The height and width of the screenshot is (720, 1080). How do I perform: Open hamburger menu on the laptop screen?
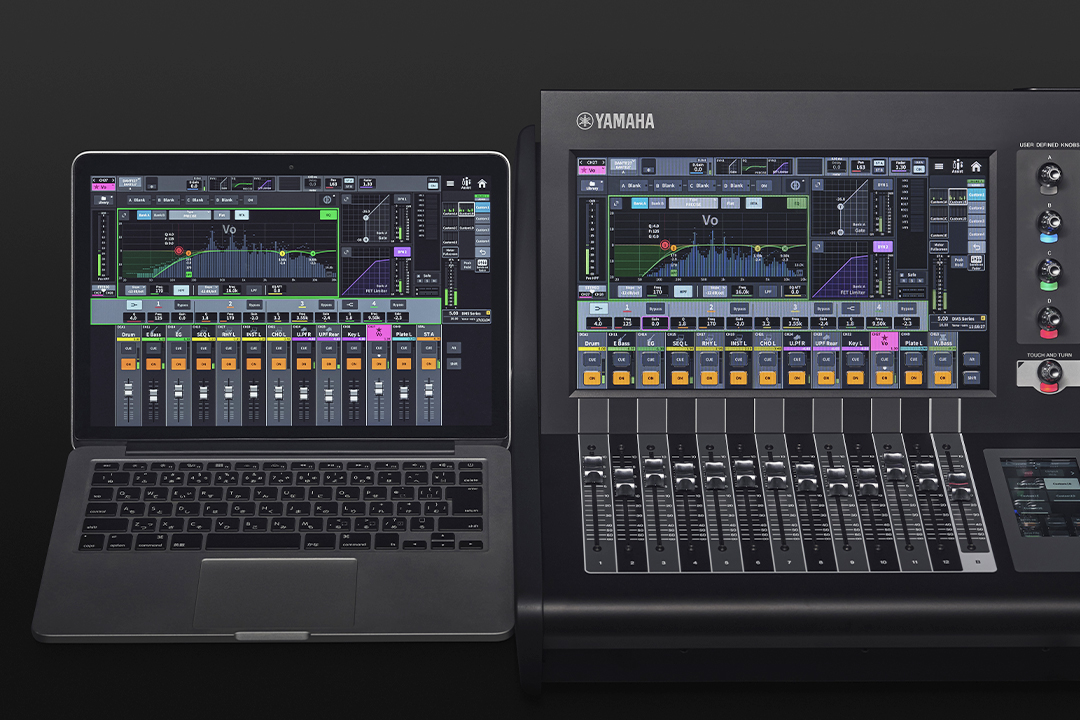tap(450, 183)
